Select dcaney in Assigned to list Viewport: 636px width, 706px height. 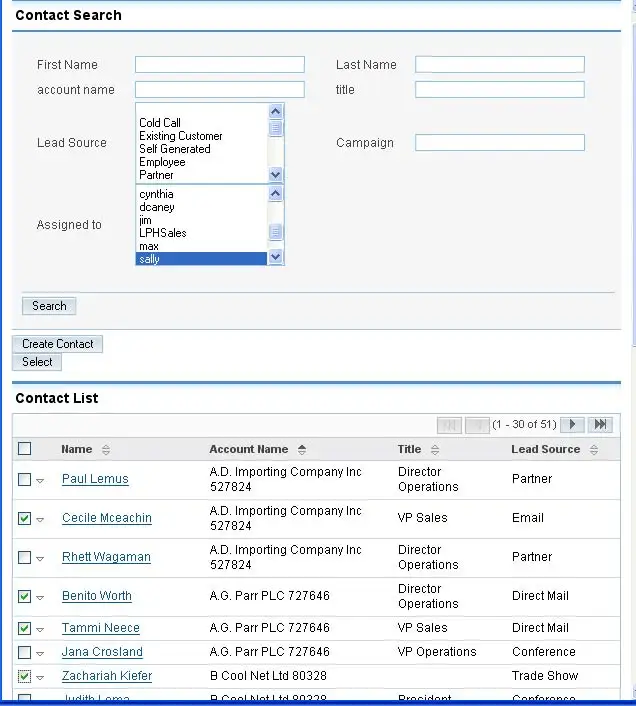(x=201, y=207)
